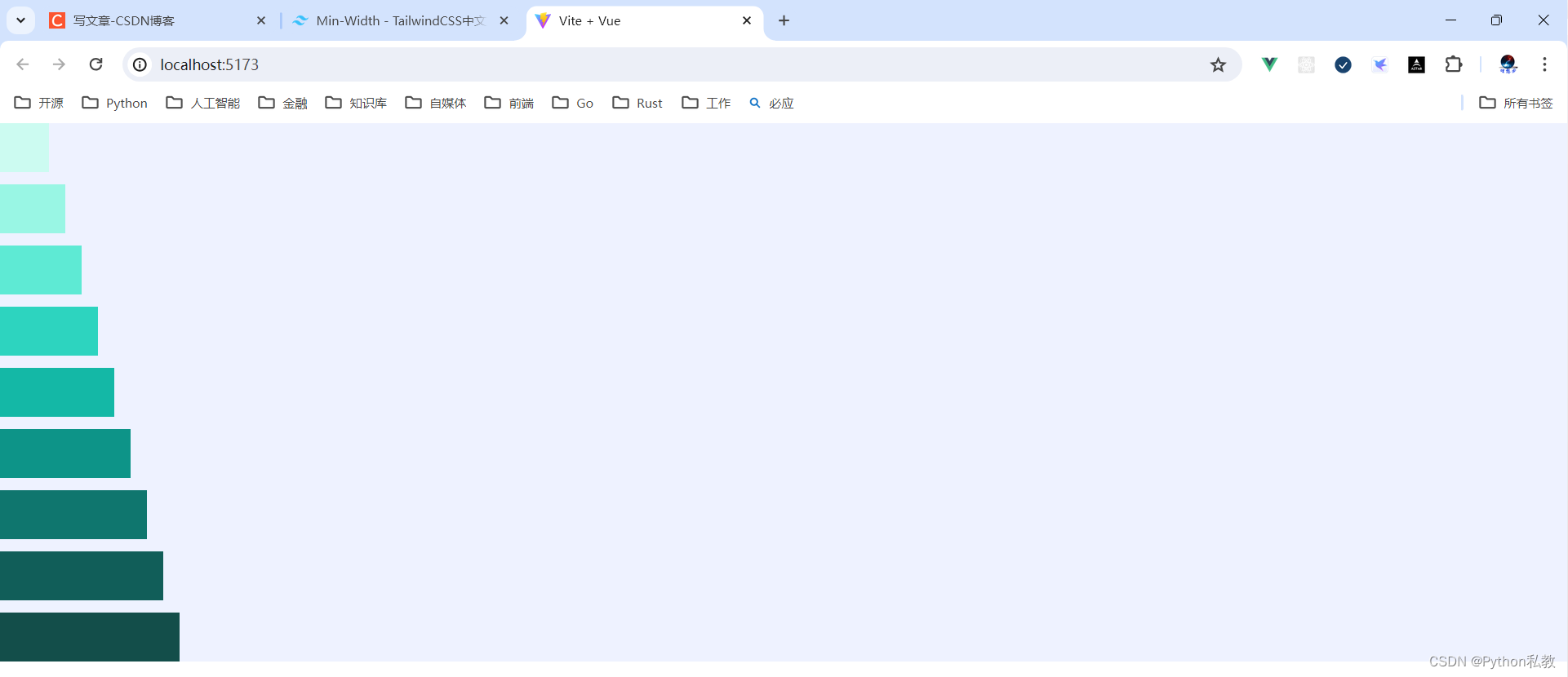Click the sixth teal bar
1568x677 pixels.
(65, 454)
